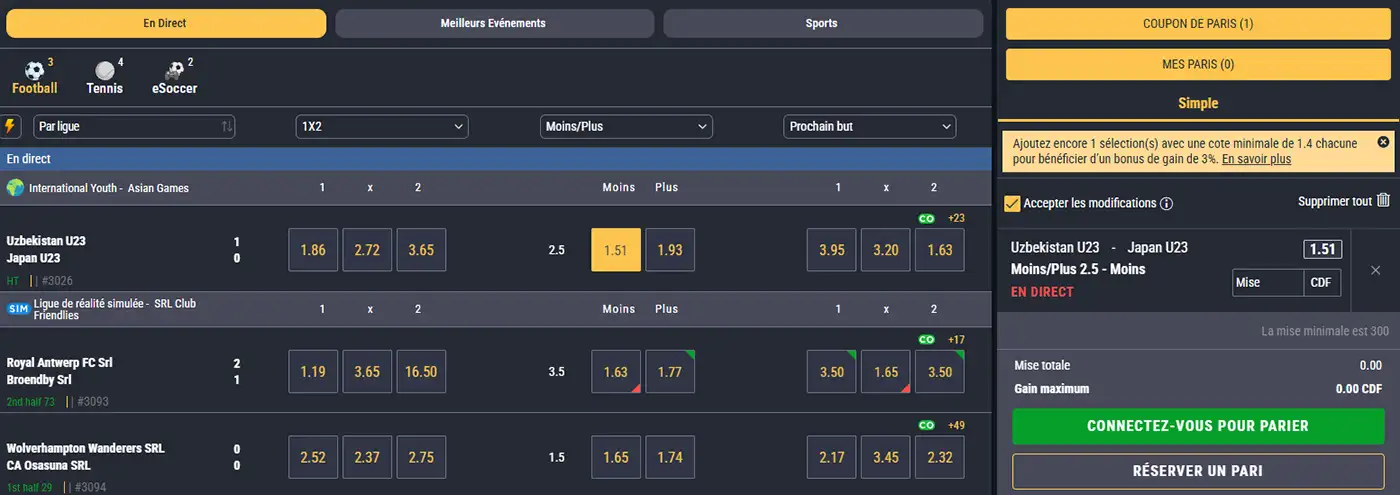Viewport: 1400px width, 495px height.
Task: Click Connectez-vous pour parier button
Action: (1198, 426)
